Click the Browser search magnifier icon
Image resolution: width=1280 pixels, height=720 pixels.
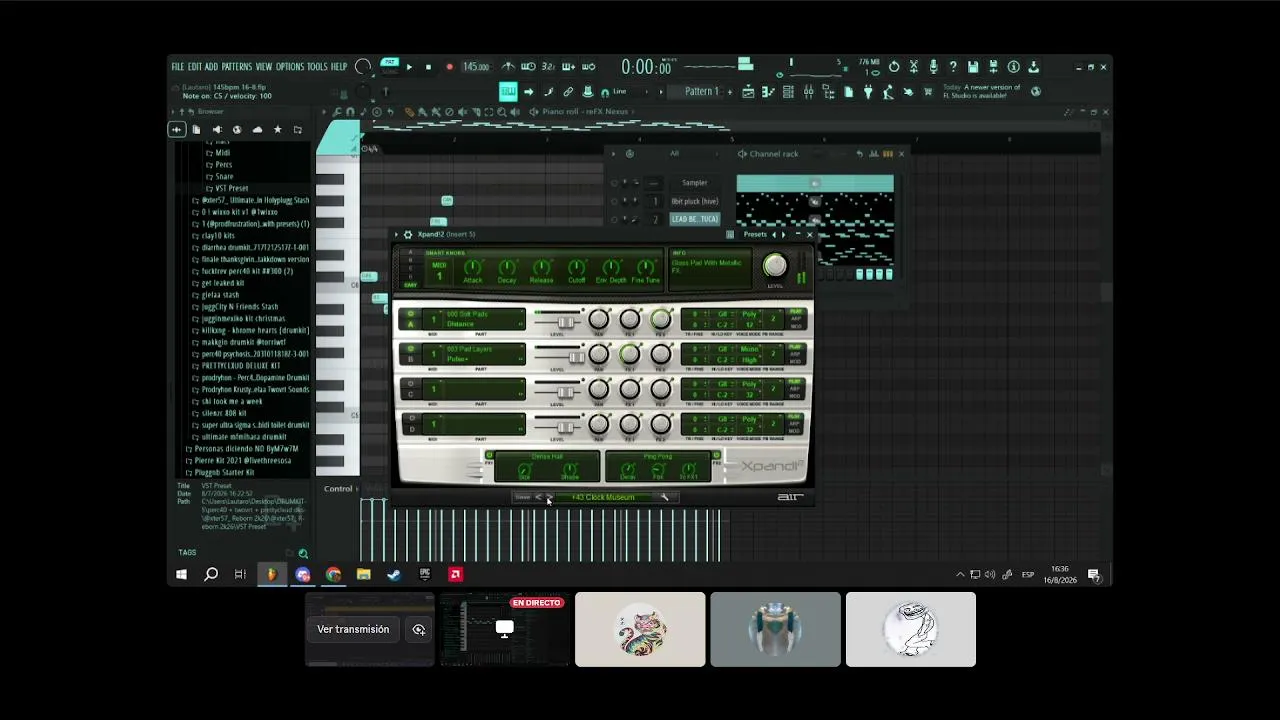pyautogui.click(x=303, y=553)
